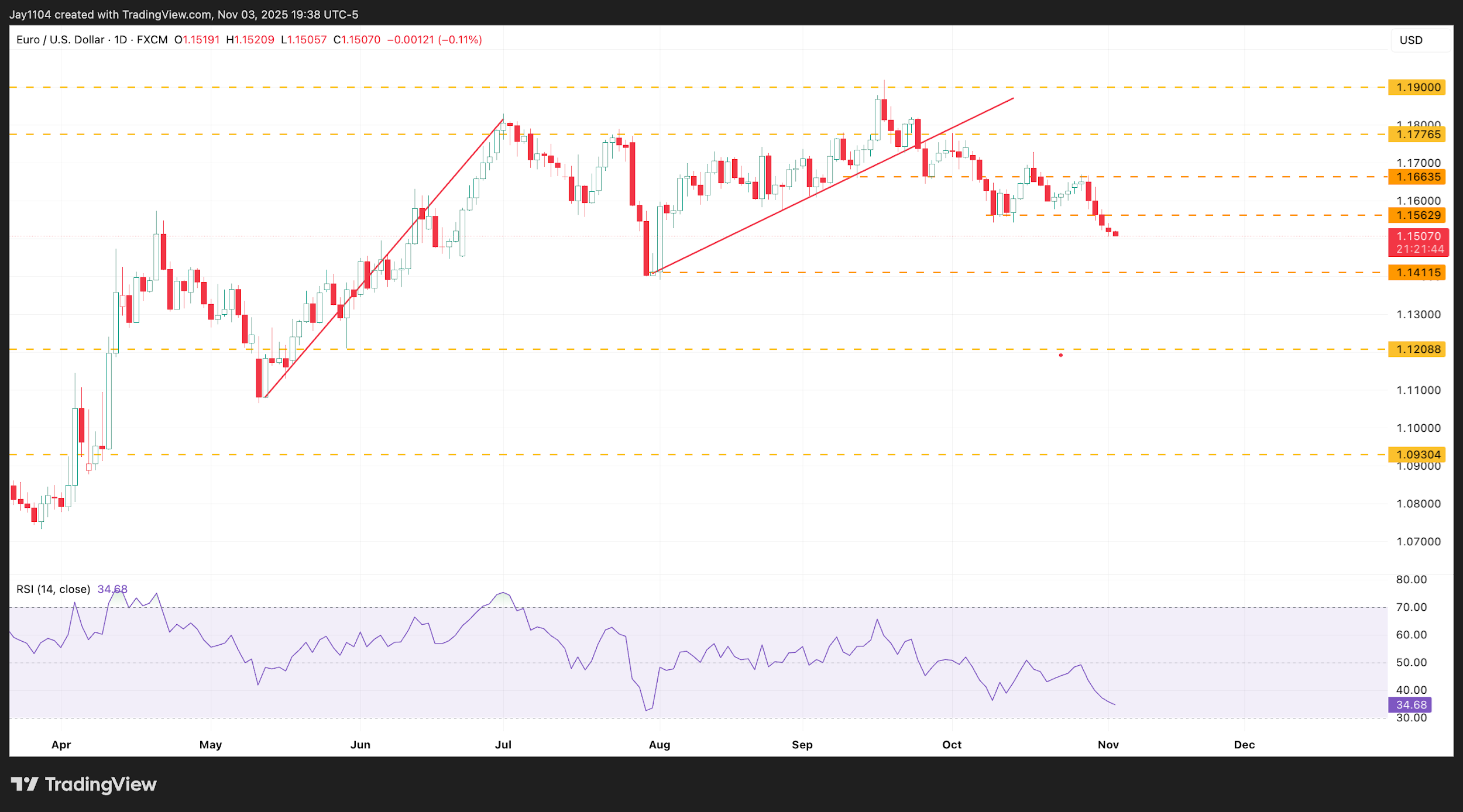Select the 1.09304 price level label
The width and height of the screenshot is (1463, 812).
coord(1418,455)
